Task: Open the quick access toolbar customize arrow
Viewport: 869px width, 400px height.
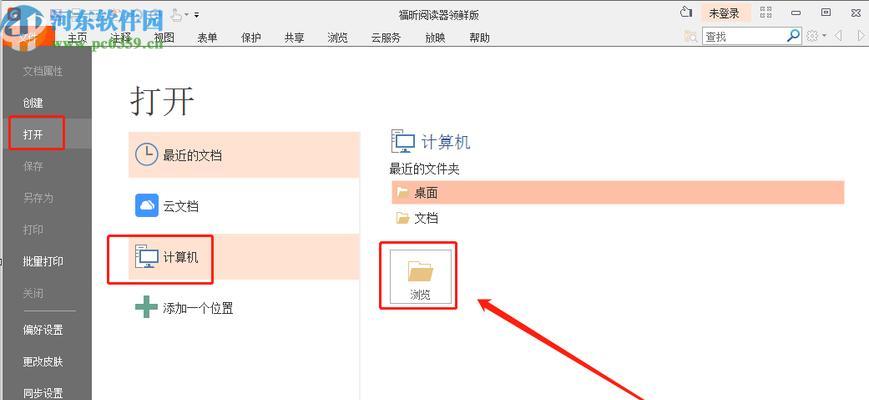Action: [x=197, y=16]
